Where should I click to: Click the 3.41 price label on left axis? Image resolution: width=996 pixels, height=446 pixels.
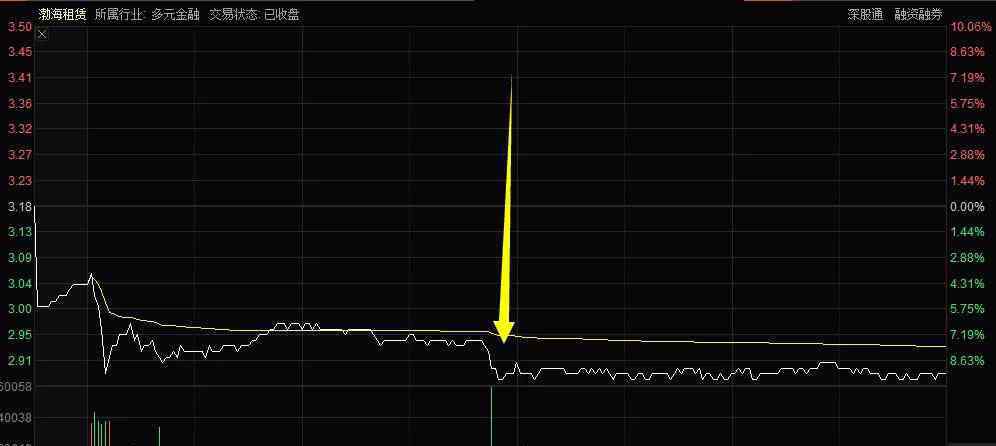tap(18, 78)
